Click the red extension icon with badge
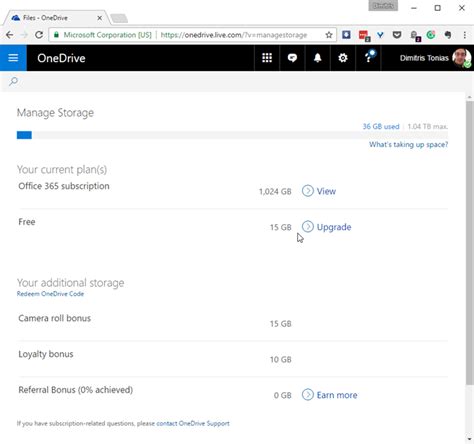 pos(364,35)
